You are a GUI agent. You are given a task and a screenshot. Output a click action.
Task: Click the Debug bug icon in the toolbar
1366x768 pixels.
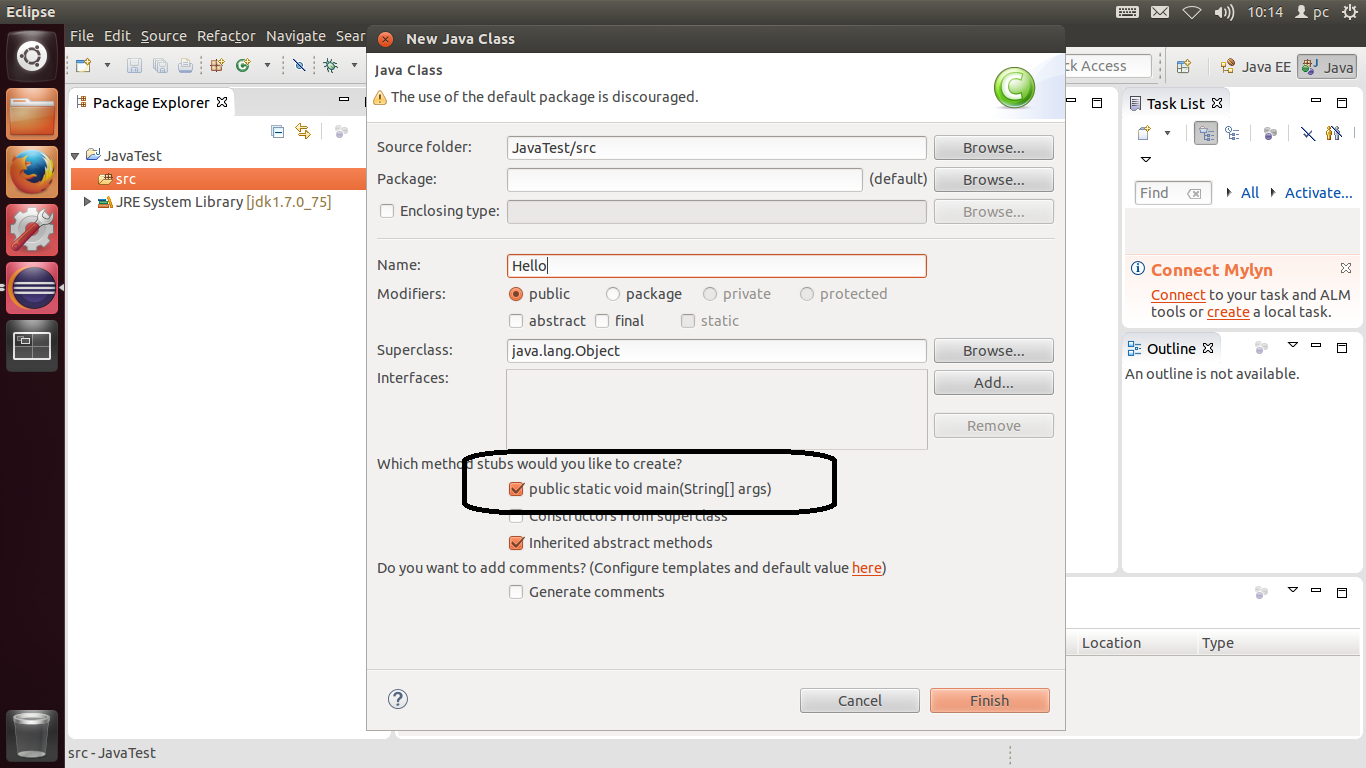click(x=330, y=66)
